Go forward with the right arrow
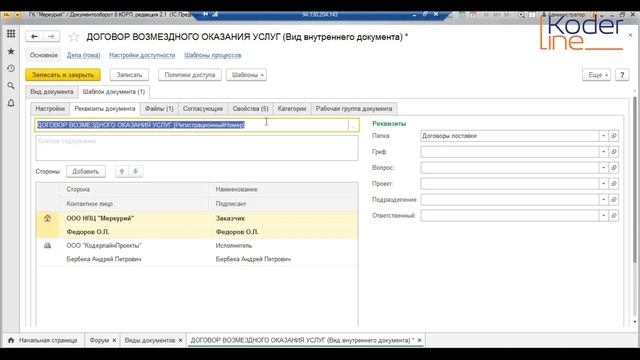This screenshot has height=360, width=640. click(51, 37)
